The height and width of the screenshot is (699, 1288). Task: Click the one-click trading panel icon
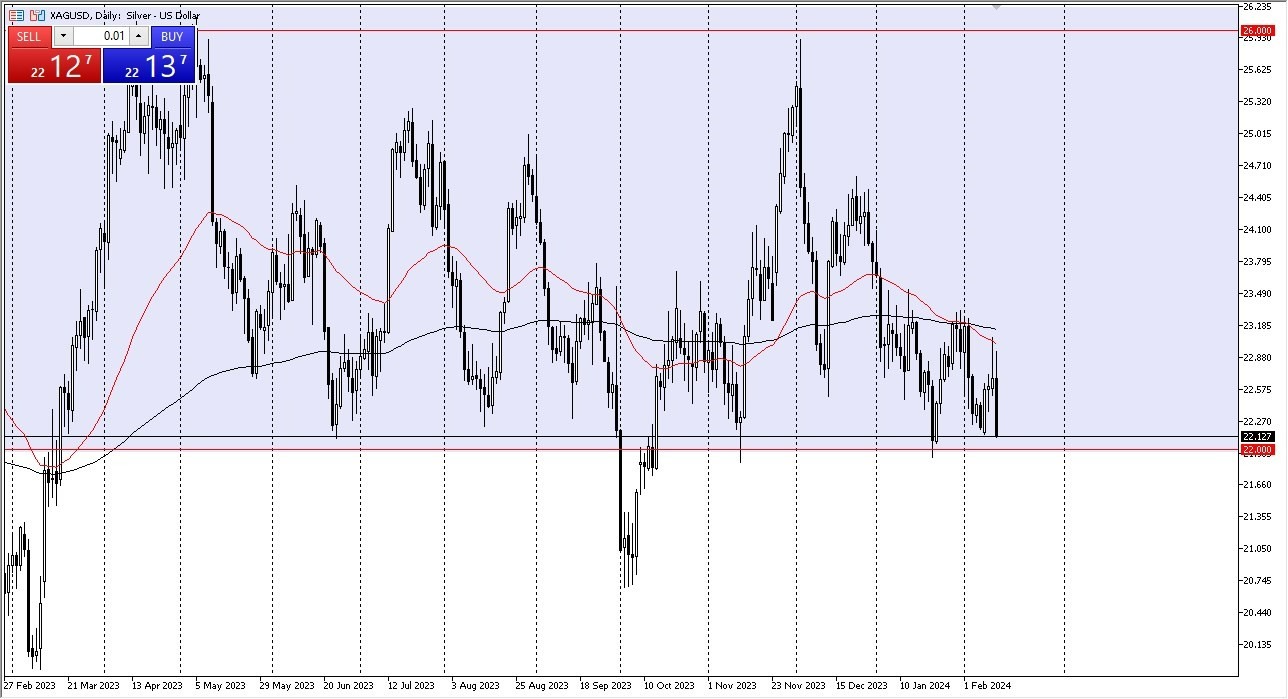tap(38, 15)
